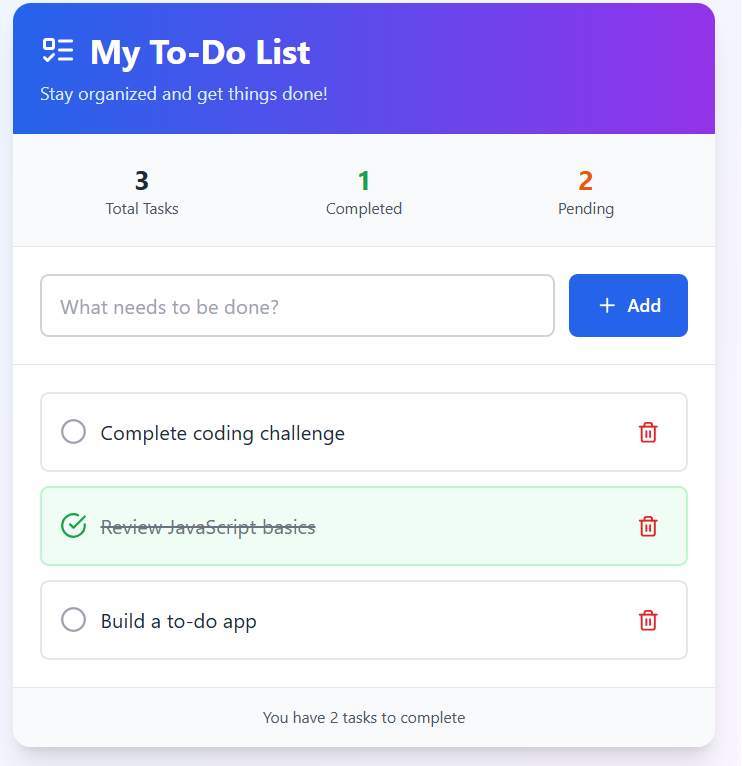Click the number 3 above Total Tasks
This screenshot has height=766, width=742.
(x=142, y=181)
